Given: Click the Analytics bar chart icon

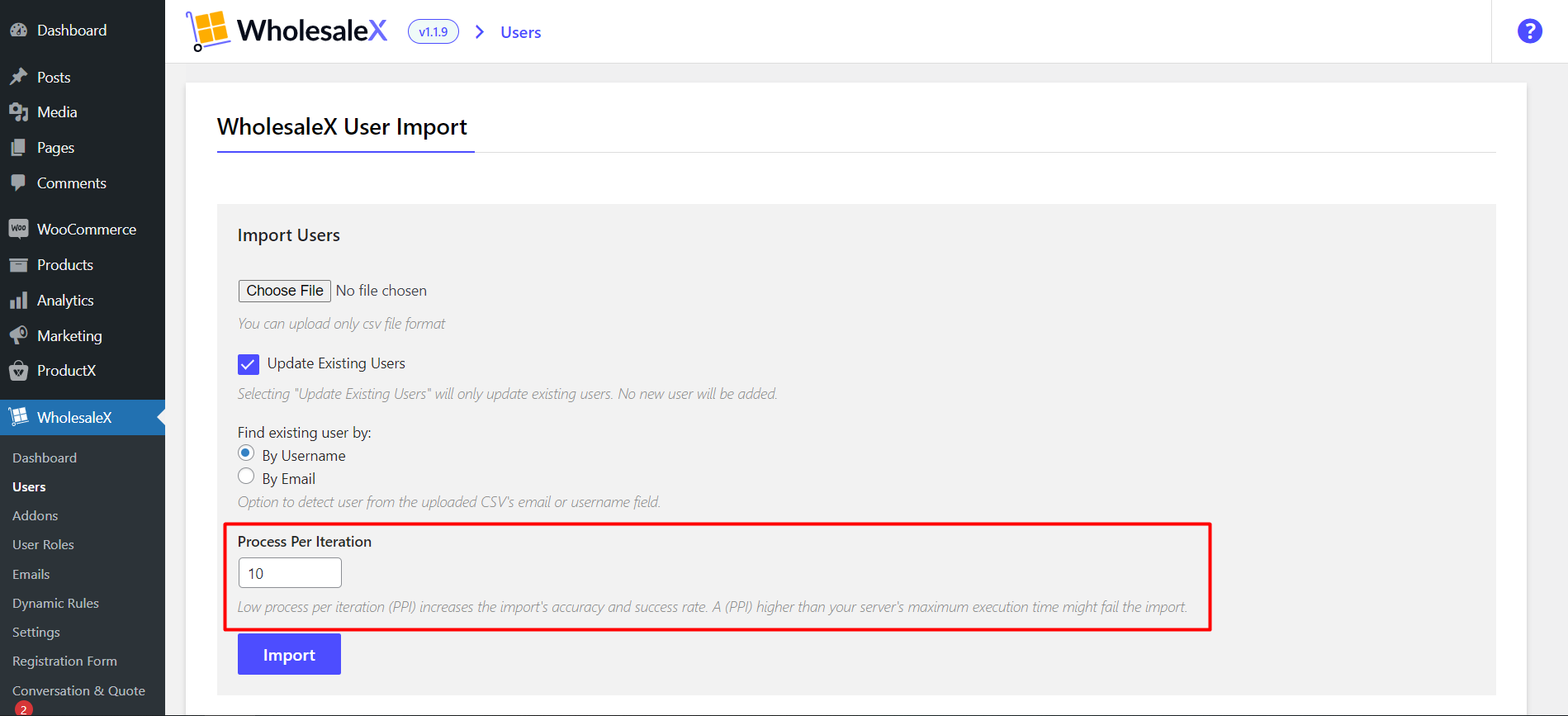Looking at the screenshot, I should tap(18, 301).
